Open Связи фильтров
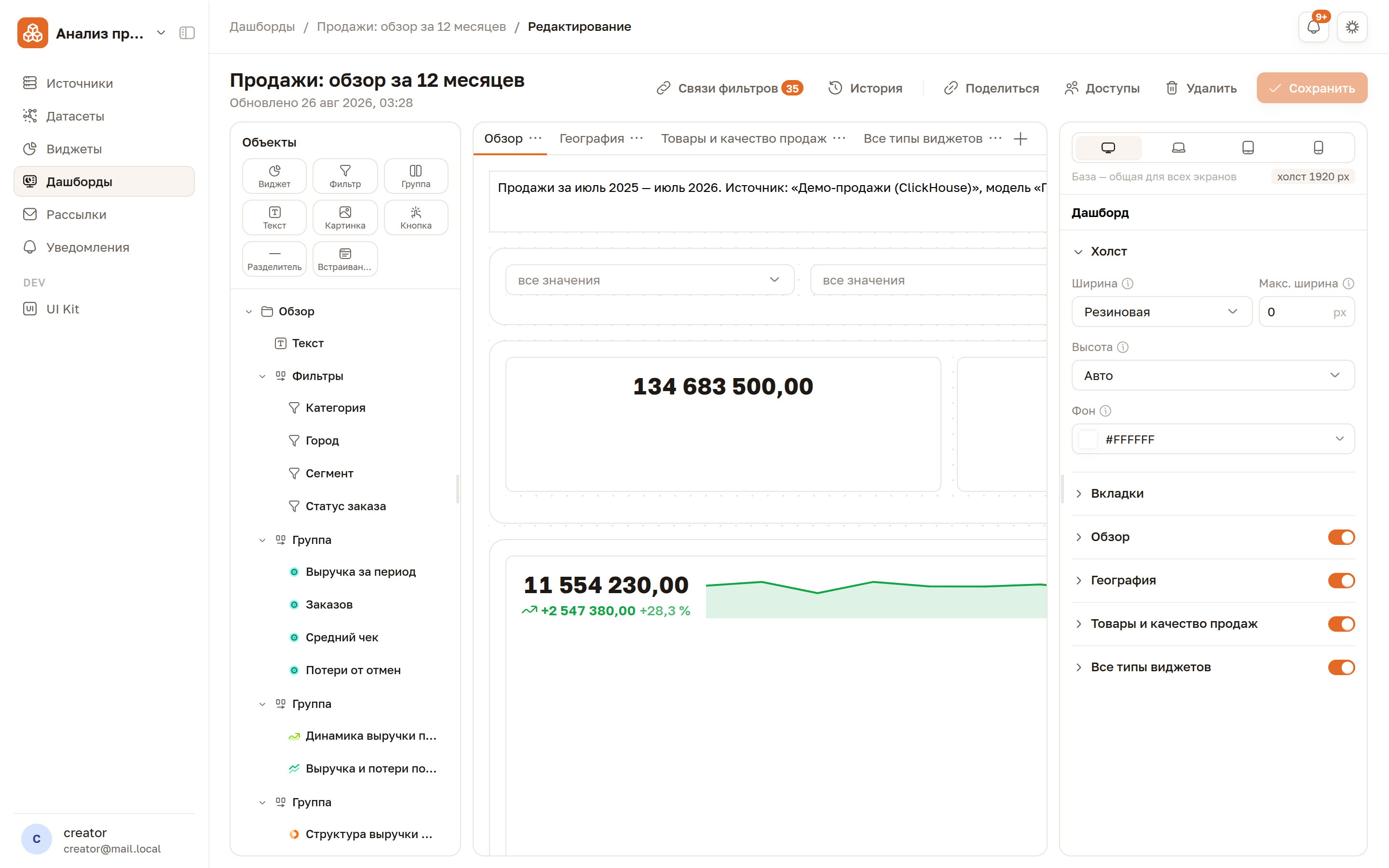Screen dimensions: 1389x868 pyautogui.click(x=730, y=88)
